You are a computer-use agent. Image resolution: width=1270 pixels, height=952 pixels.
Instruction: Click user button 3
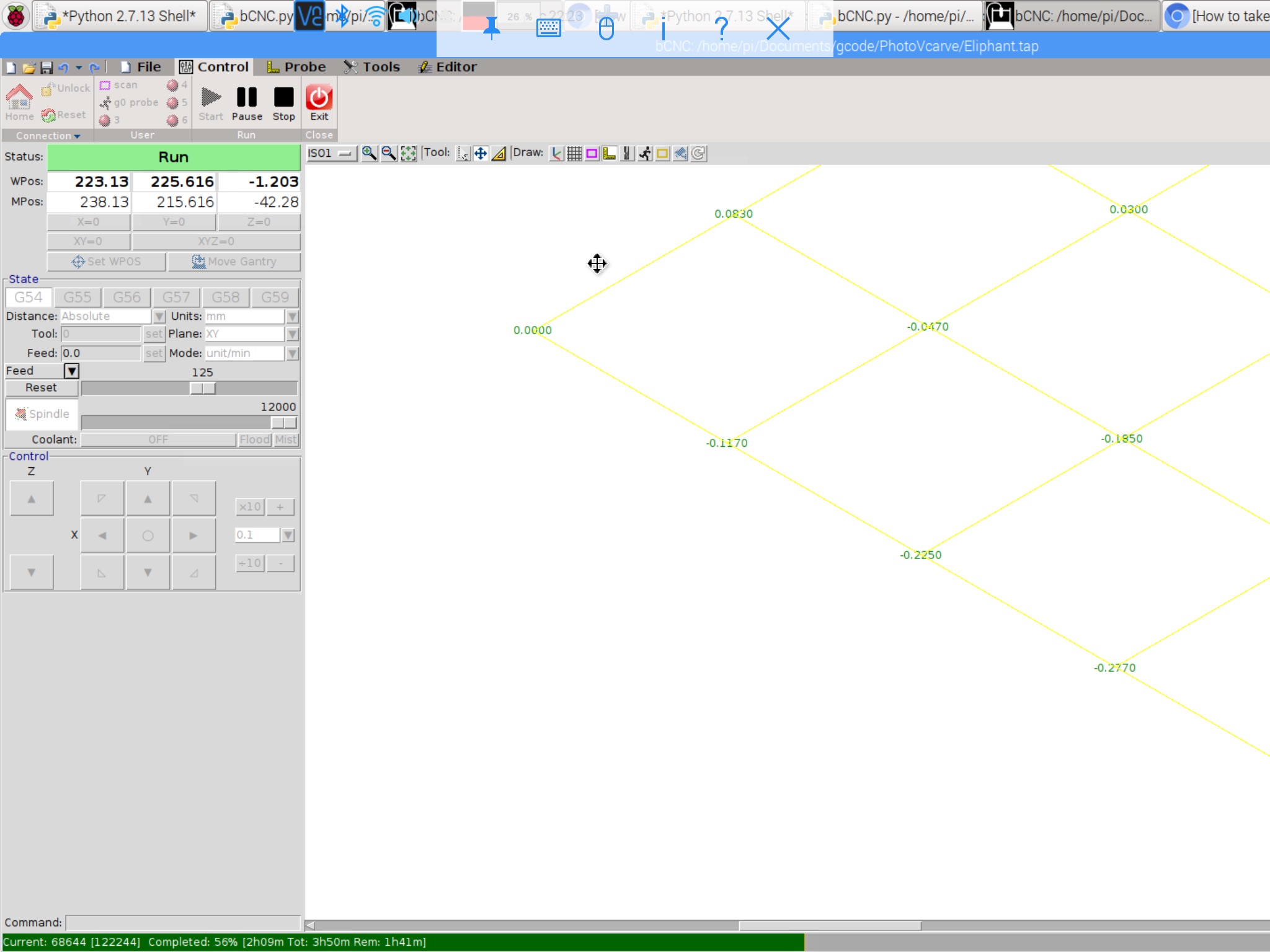[109, 120]
